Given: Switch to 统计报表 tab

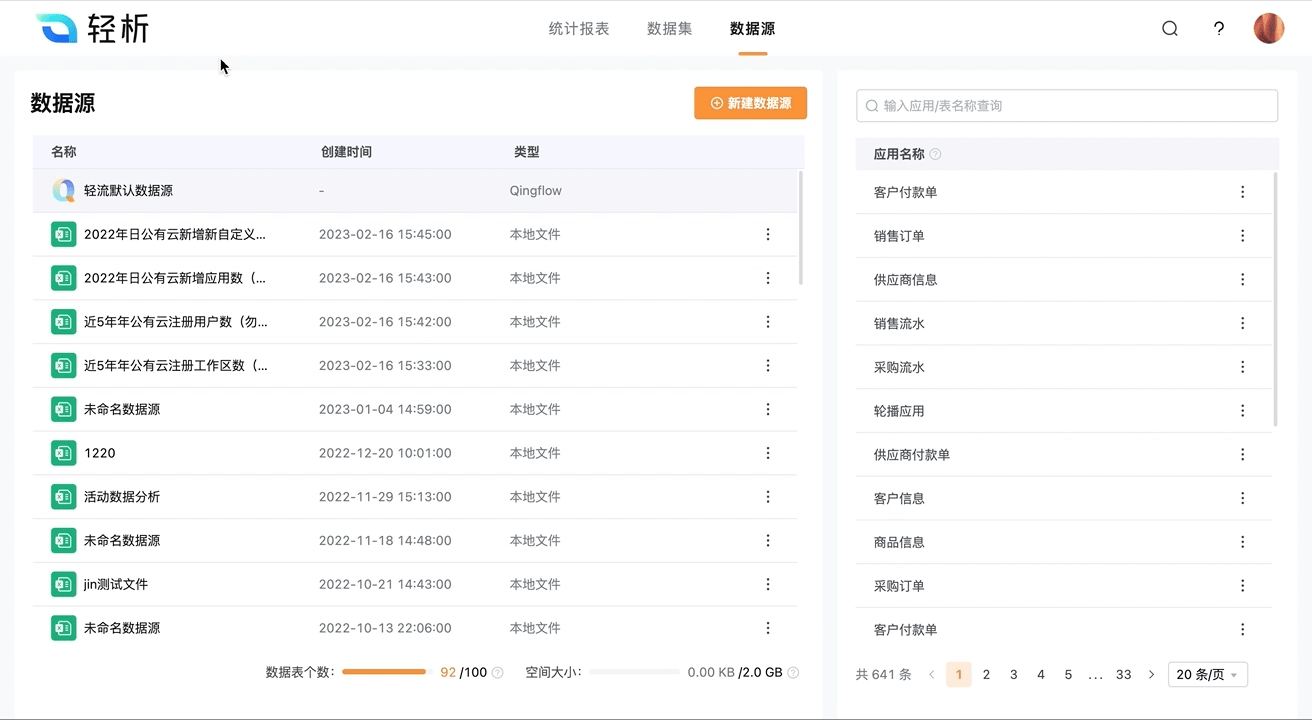Looking at the screenshot, I should tap(579, 29).
